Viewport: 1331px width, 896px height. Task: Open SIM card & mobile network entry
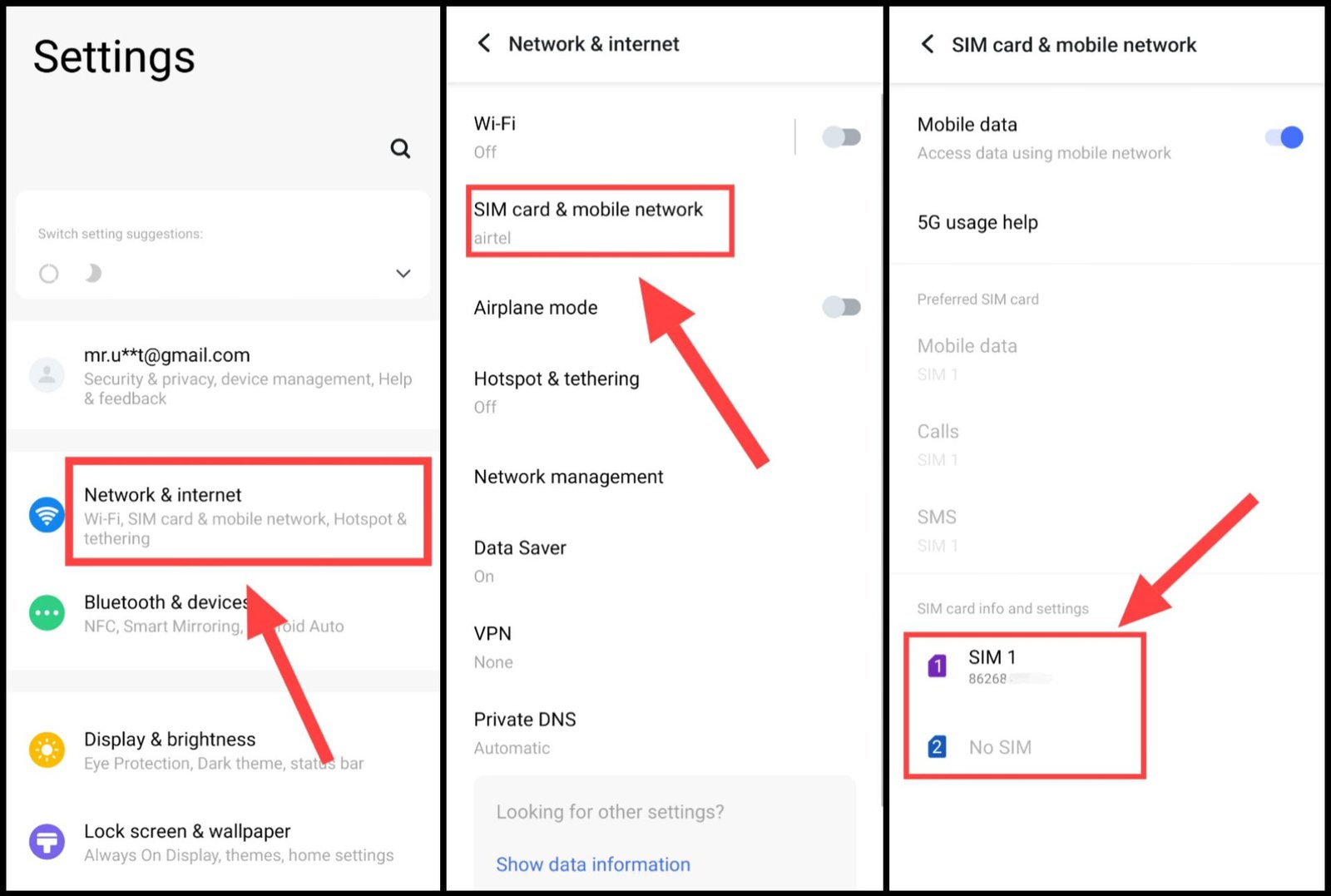pos(600,221)
